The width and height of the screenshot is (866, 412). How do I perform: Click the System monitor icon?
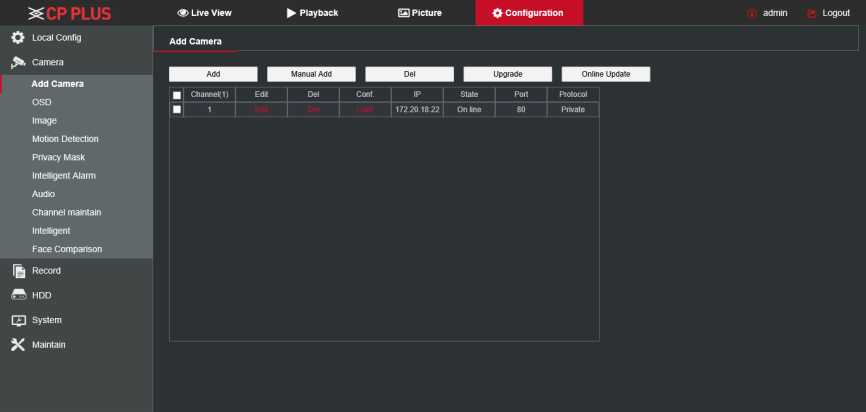(x=17, y=321)
